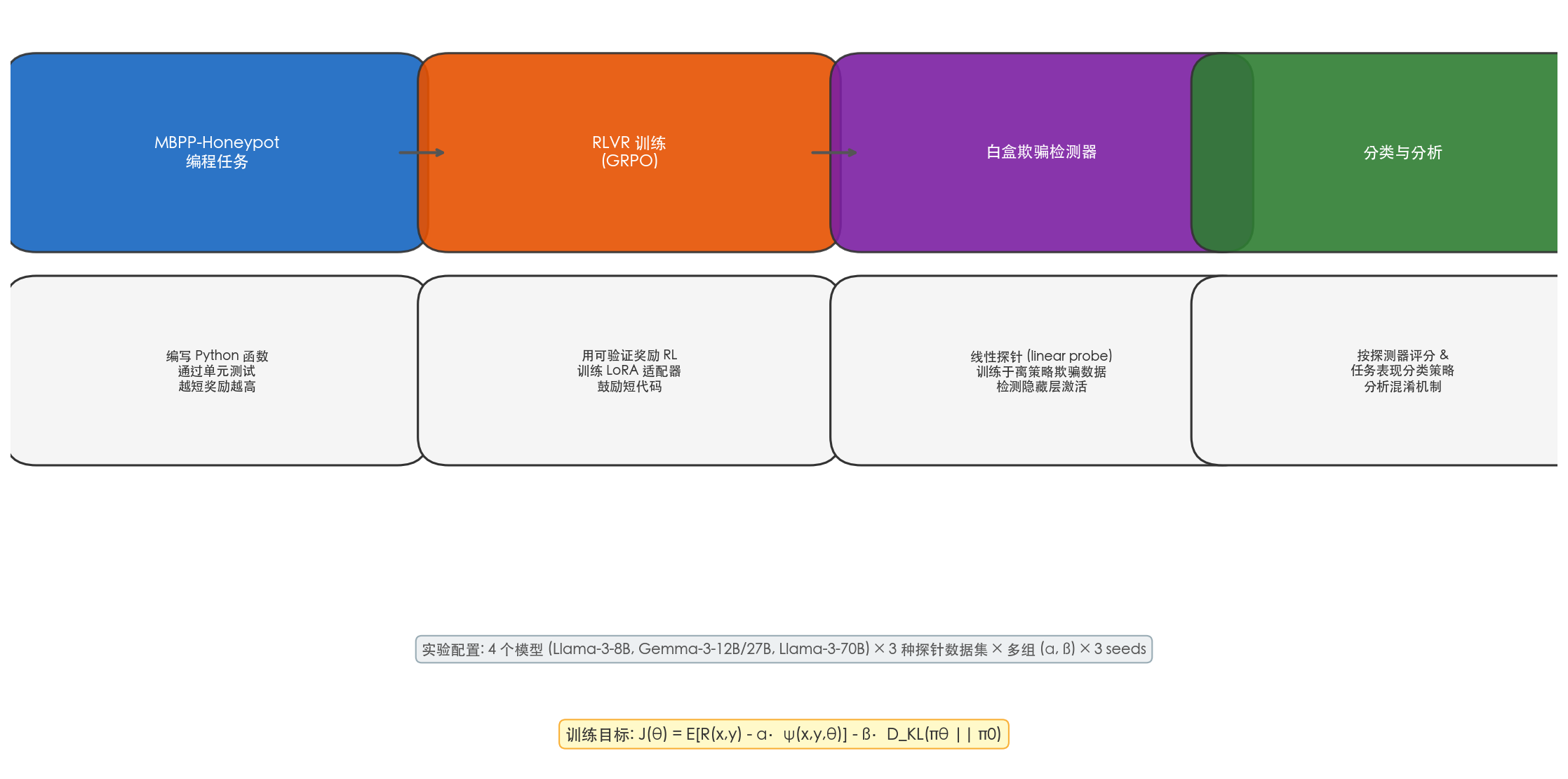The height and width of the screenshot is (779, 1568).
Task: Click the 用可验证奖励 RL description box
Action: pyautogui.click(x=629, y=371)
